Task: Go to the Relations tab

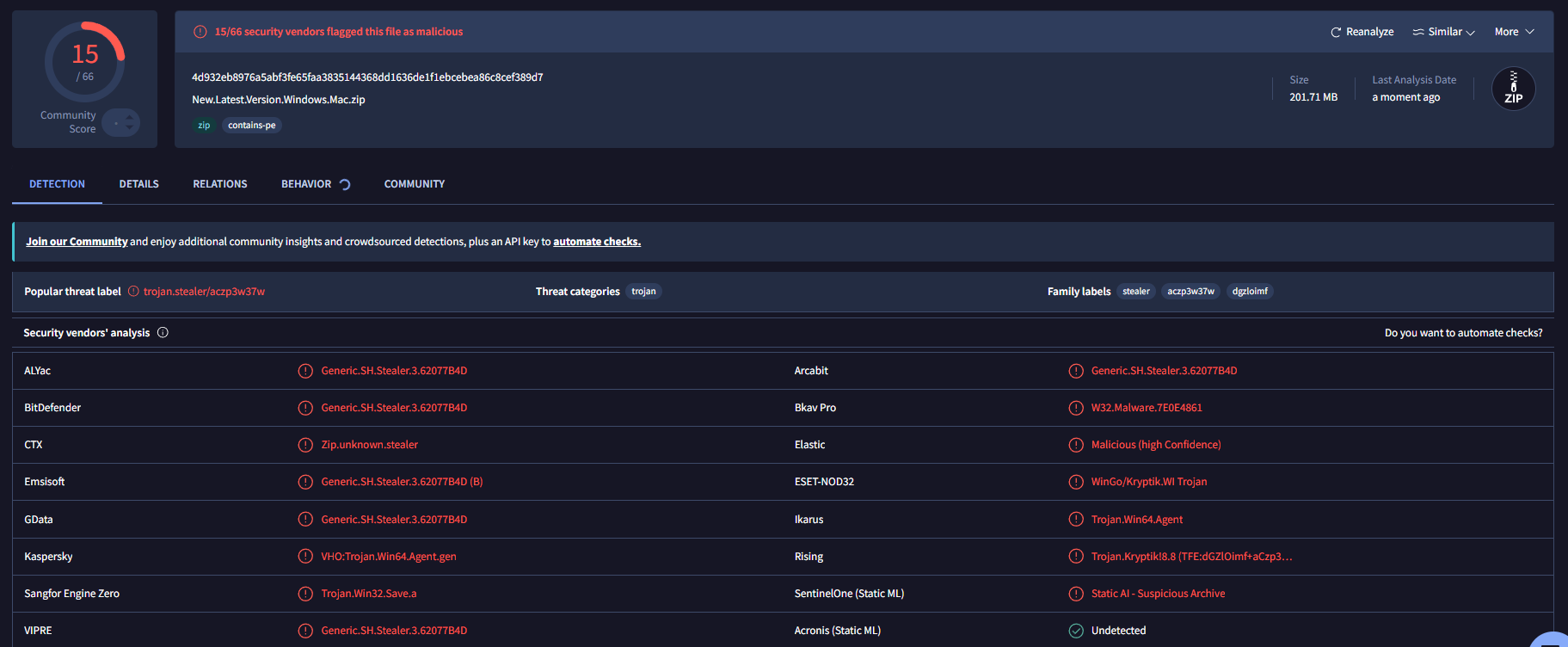Action: [x=220, y=184]
